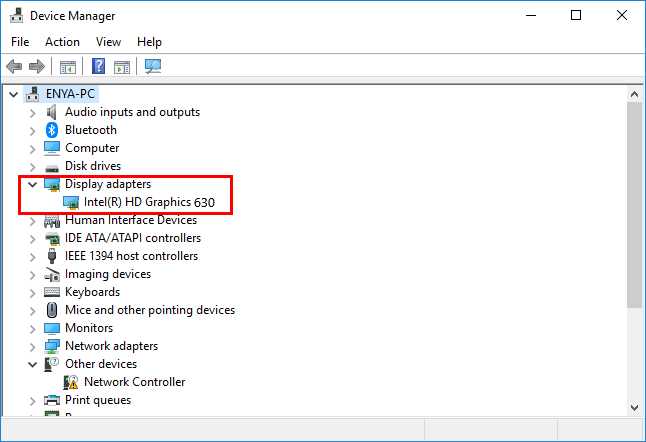Scan for hardware changes toolbar icon
Viewport: 646px width, 442px height.
click(x=153, y=66)
